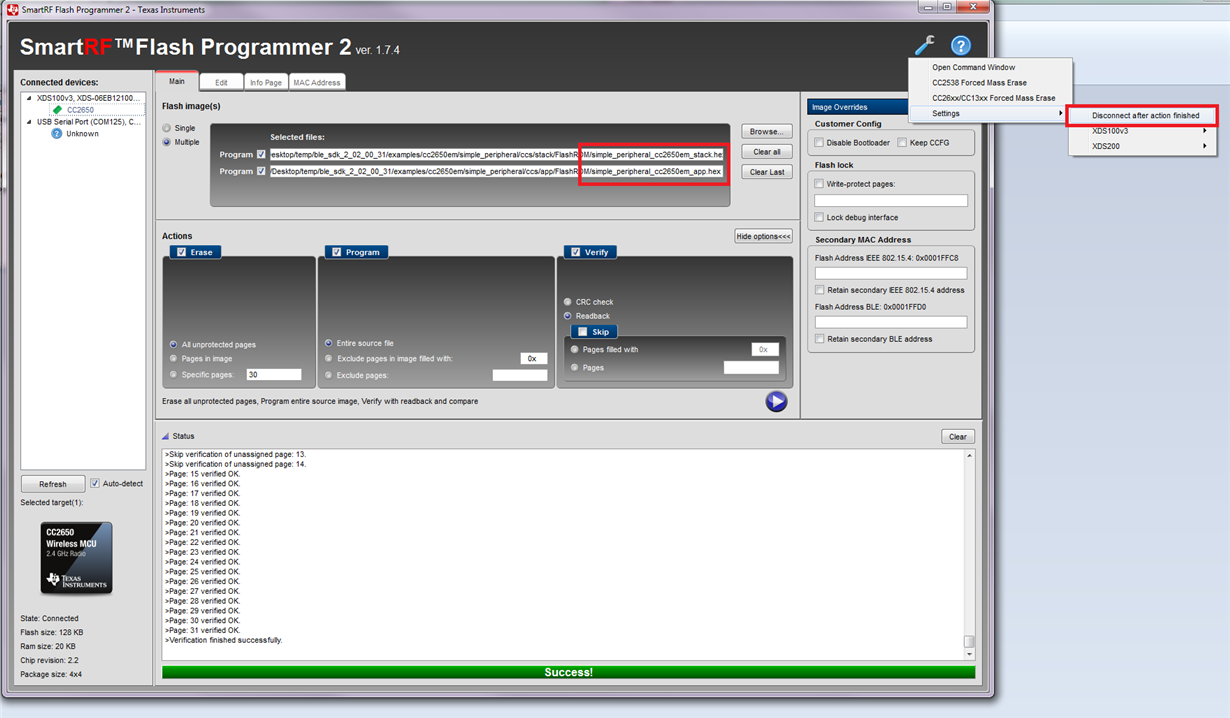The height and width of the screenshot is (718, 1230).
Task: Switch to the MAC Address tab
Action: [317, 82]
